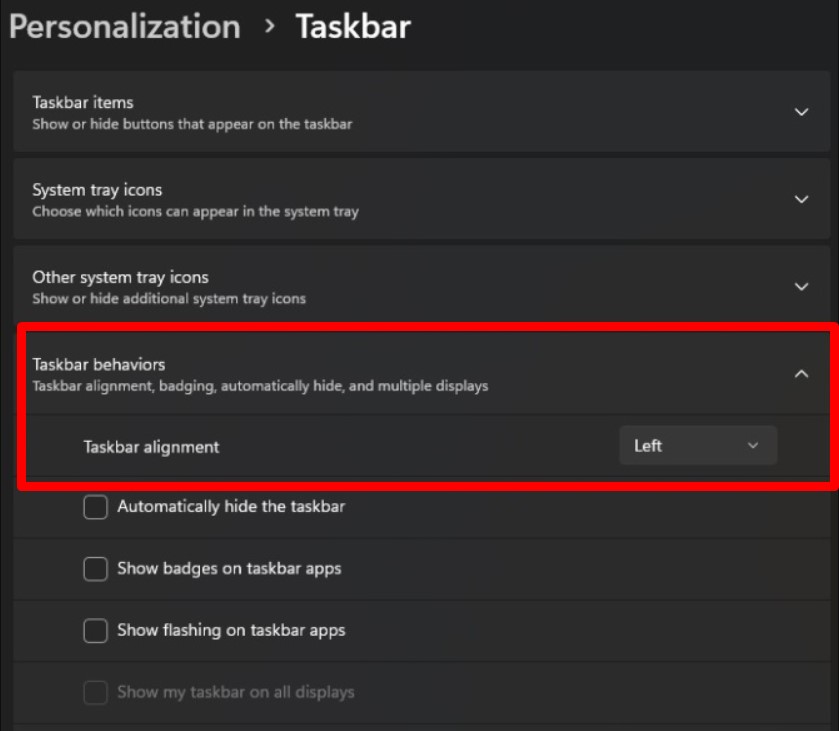Enable Show badges on taskbar apps
The height and width of the screenshot is (731, 839).
point(95,569)
